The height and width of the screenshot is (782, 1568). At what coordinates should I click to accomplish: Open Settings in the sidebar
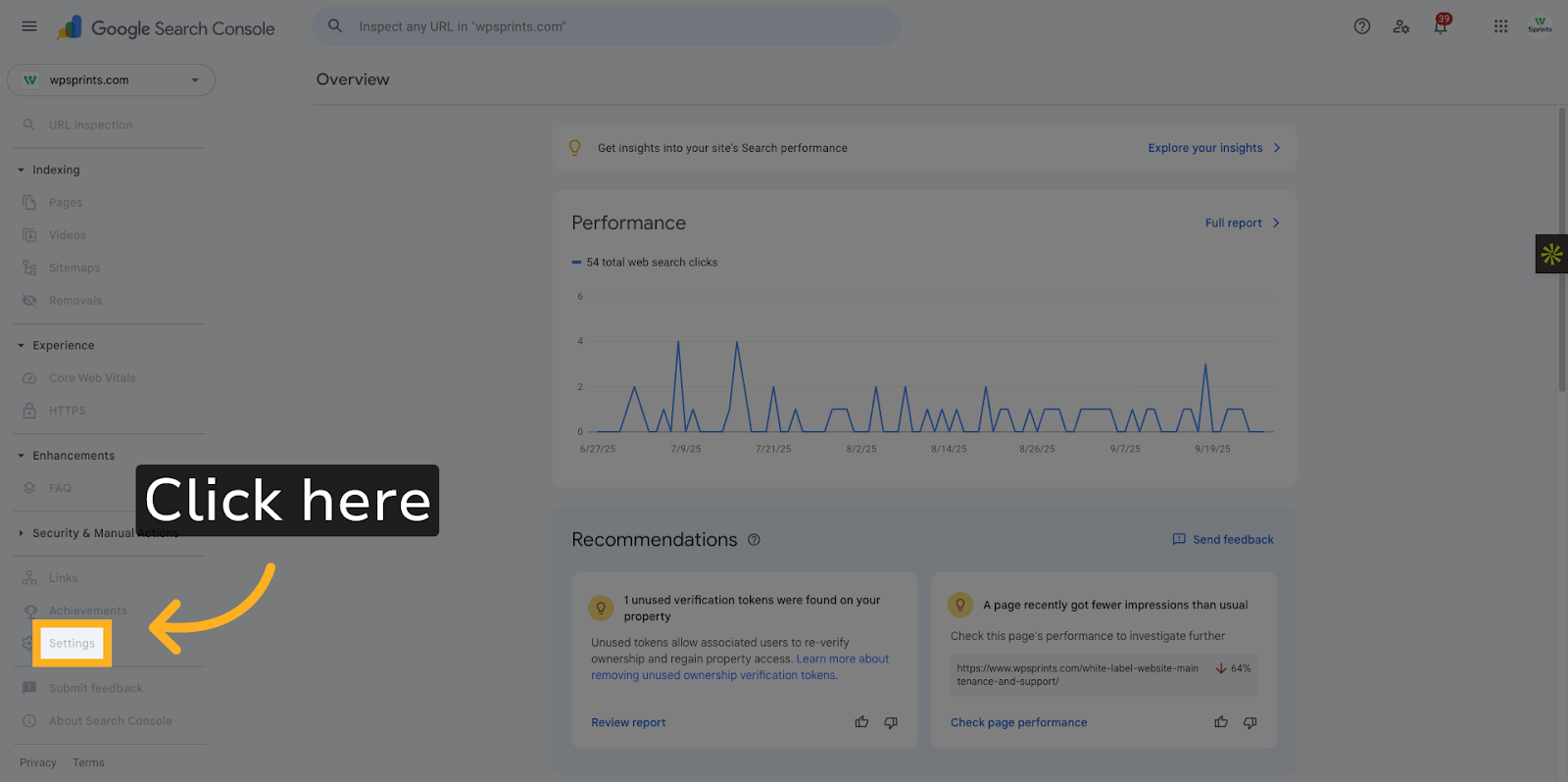point(73,644)
